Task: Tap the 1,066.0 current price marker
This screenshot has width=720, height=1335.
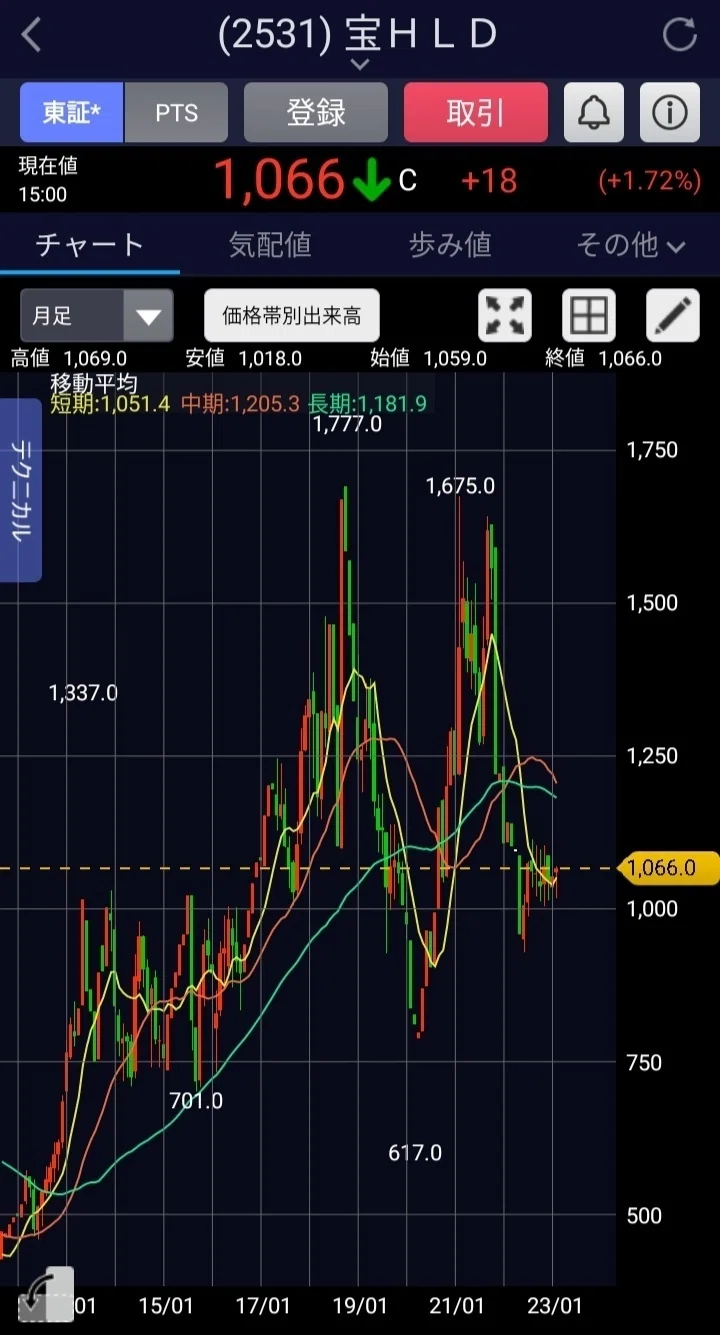Action: [669, 868]
